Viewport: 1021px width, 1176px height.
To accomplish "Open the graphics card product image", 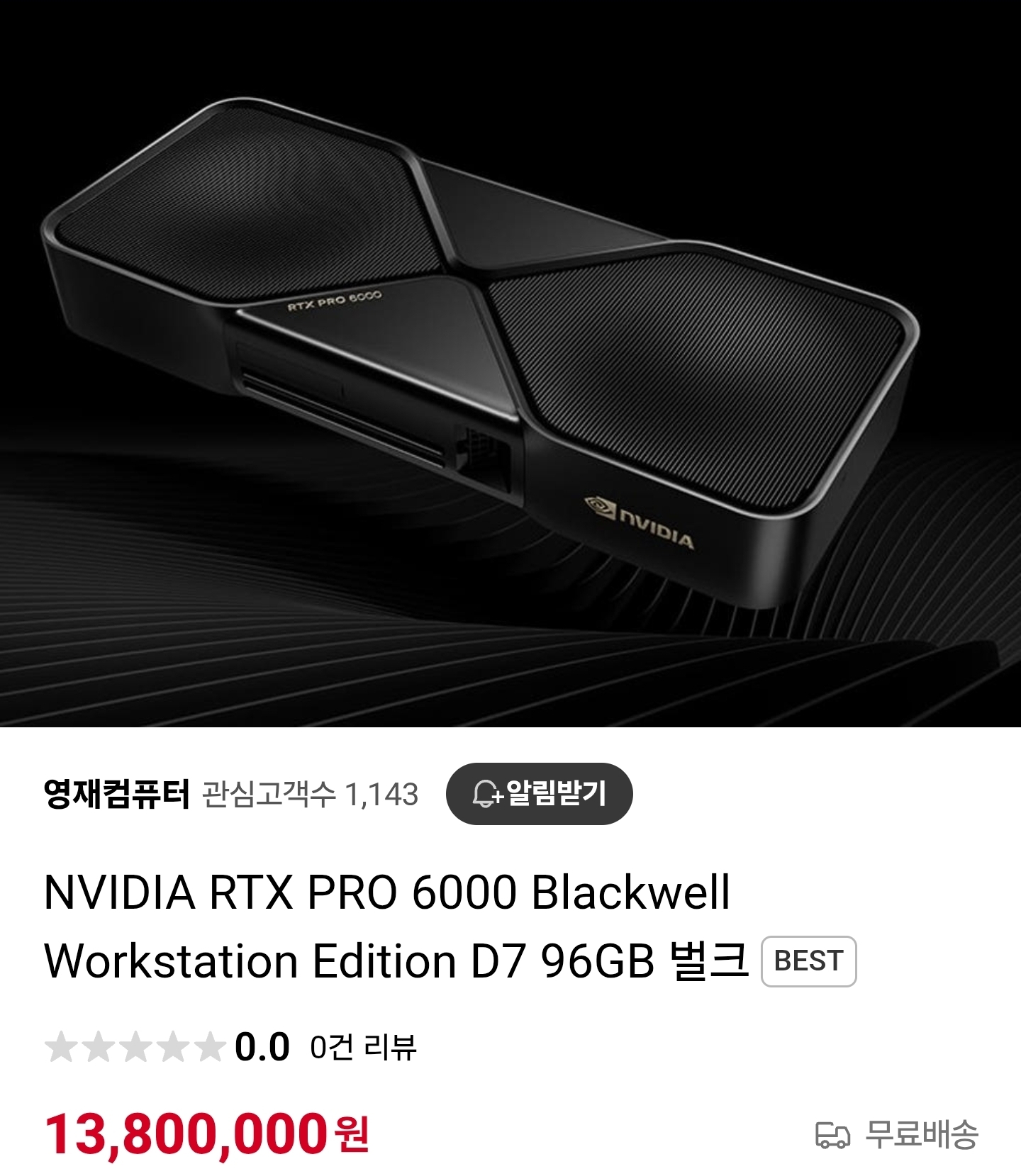I will (x=510, y=363).
